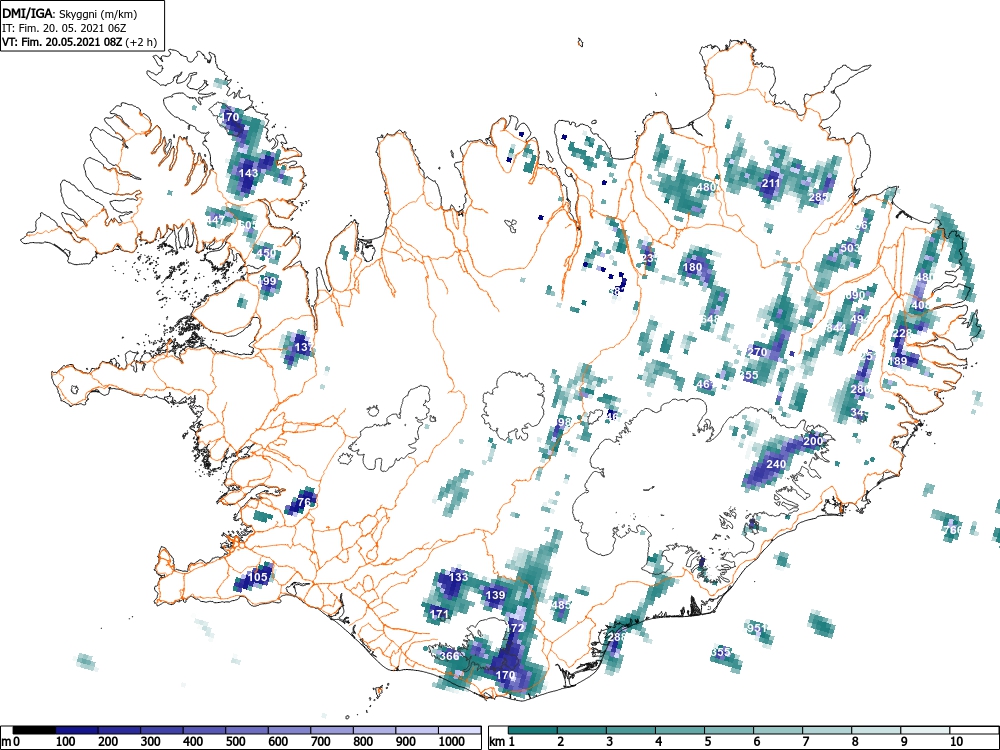
Task: Select the lightest 9–10 km legend swatch
Action: point(925,730)
